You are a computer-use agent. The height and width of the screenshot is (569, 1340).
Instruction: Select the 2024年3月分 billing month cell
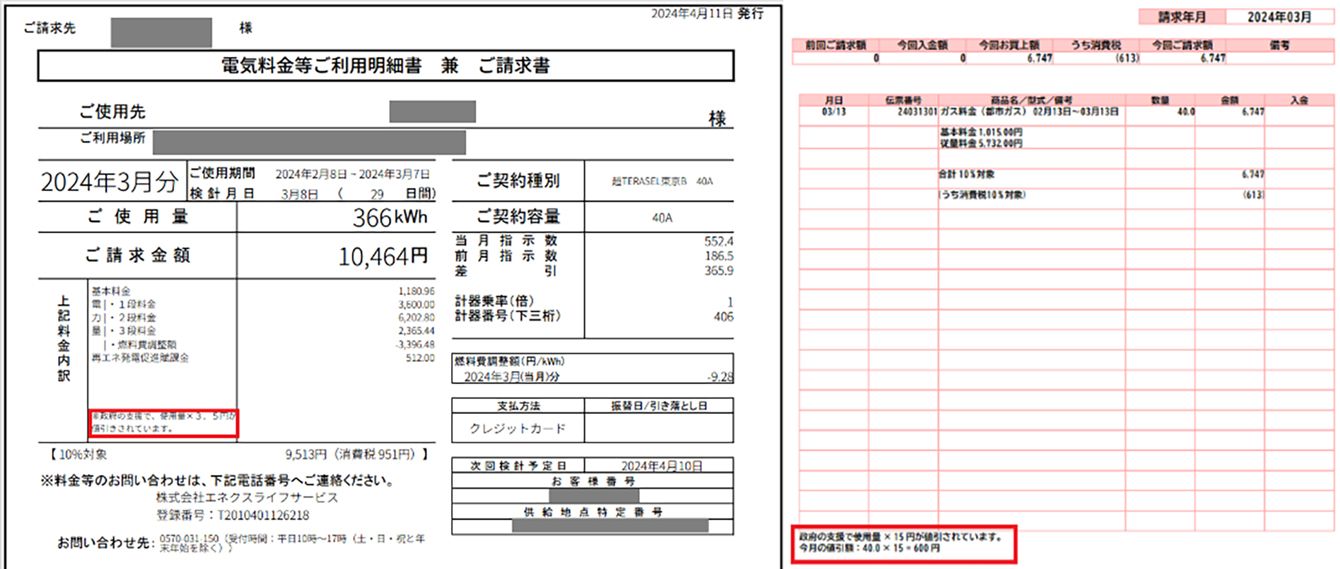pyautogui.click(x=110, y=181)
